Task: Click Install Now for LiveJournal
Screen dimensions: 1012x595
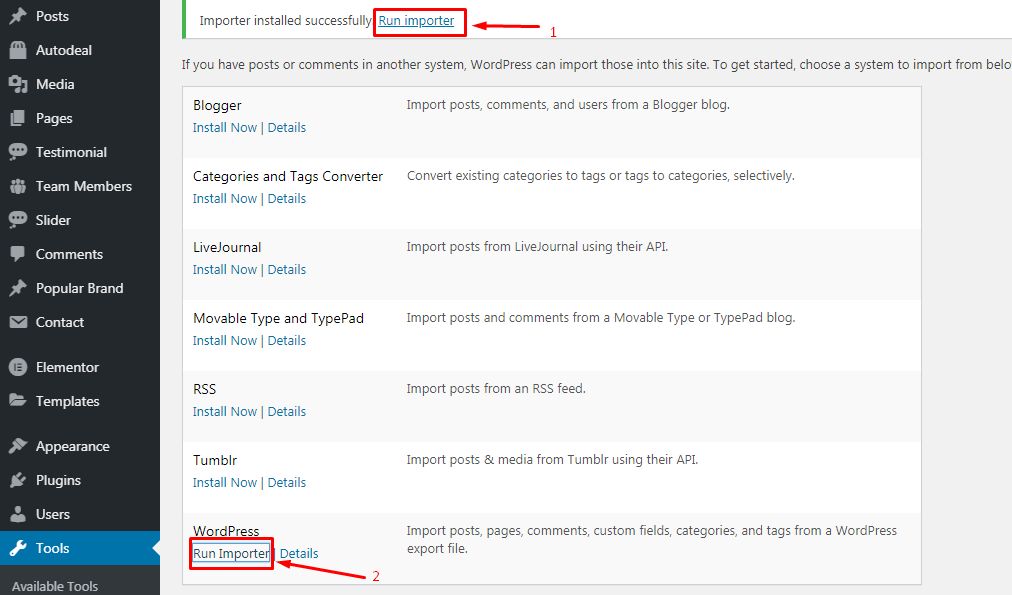Action: point(225,270)
